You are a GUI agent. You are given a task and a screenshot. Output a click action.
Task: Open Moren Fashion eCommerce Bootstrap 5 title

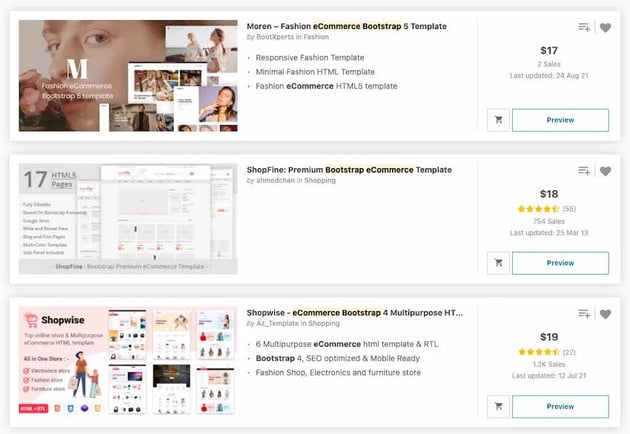(x=347, y=26)
